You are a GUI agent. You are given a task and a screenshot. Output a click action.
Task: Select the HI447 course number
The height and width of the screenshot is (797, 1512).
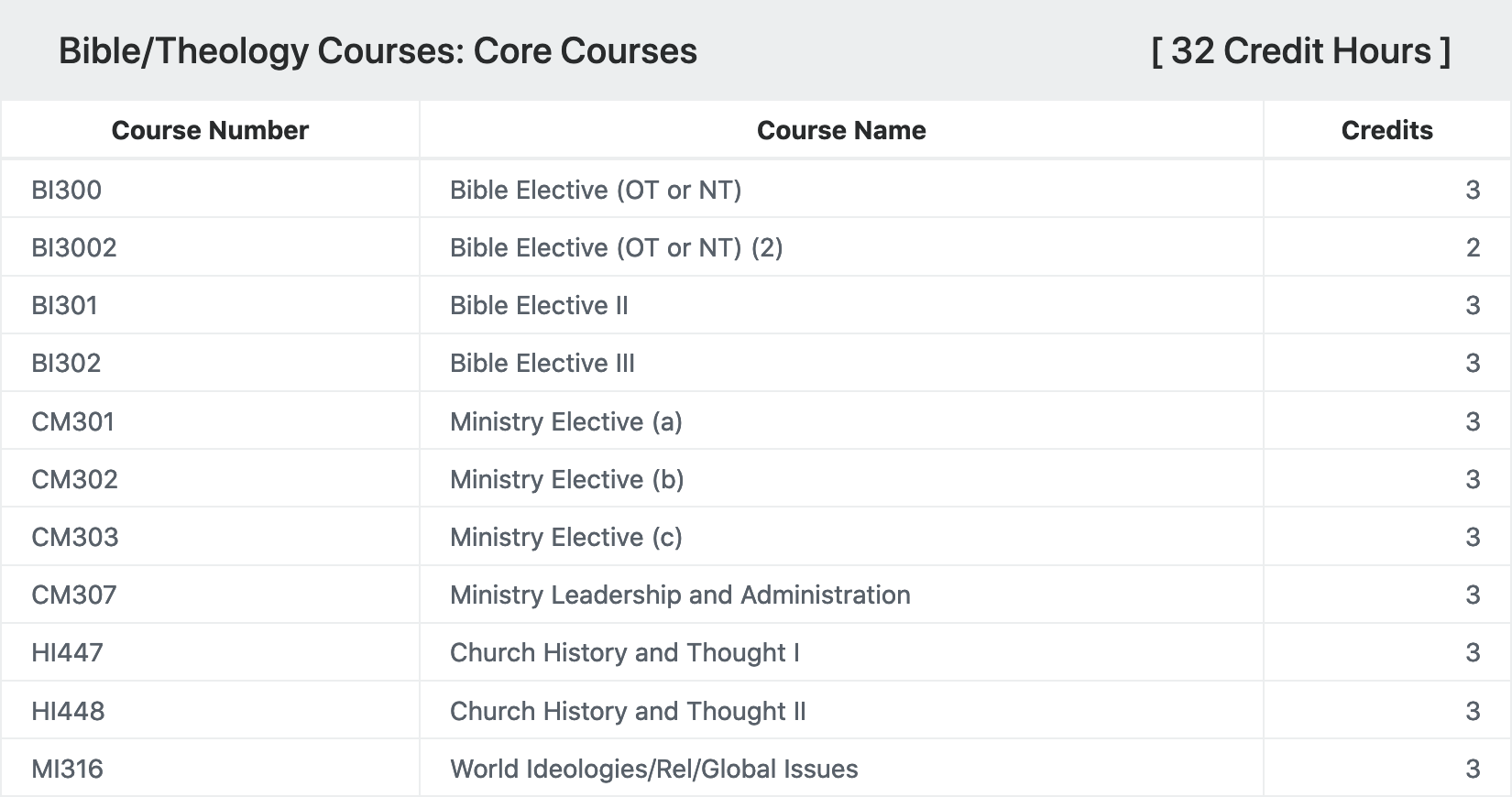[x=67, y=652]
